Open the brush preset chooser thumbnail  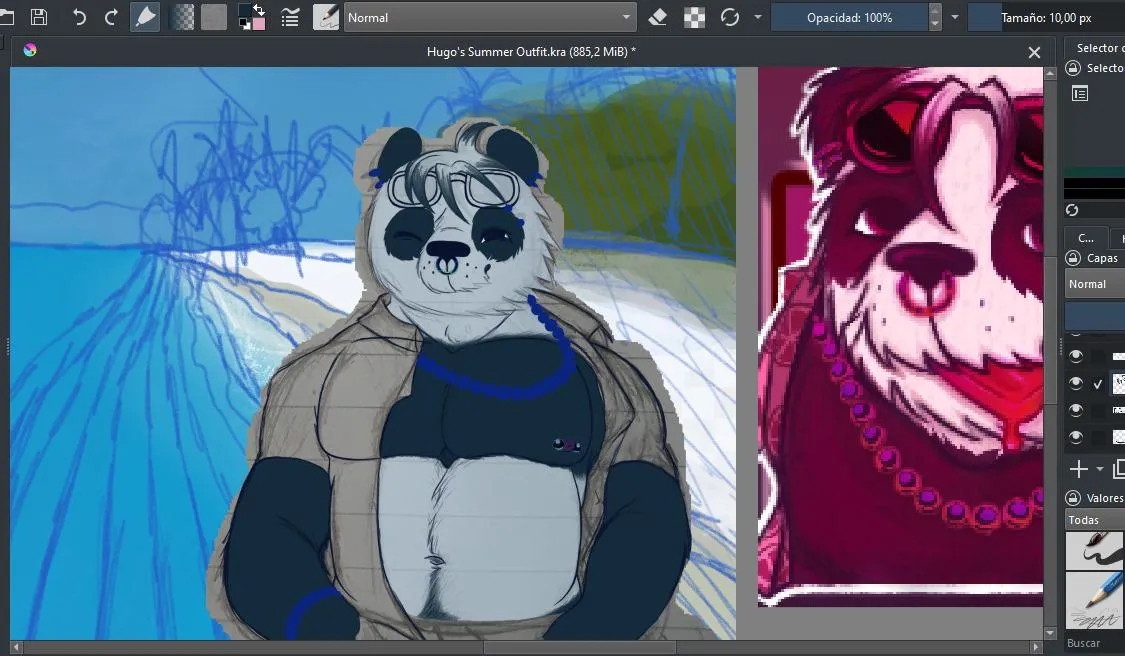point(326,17)
